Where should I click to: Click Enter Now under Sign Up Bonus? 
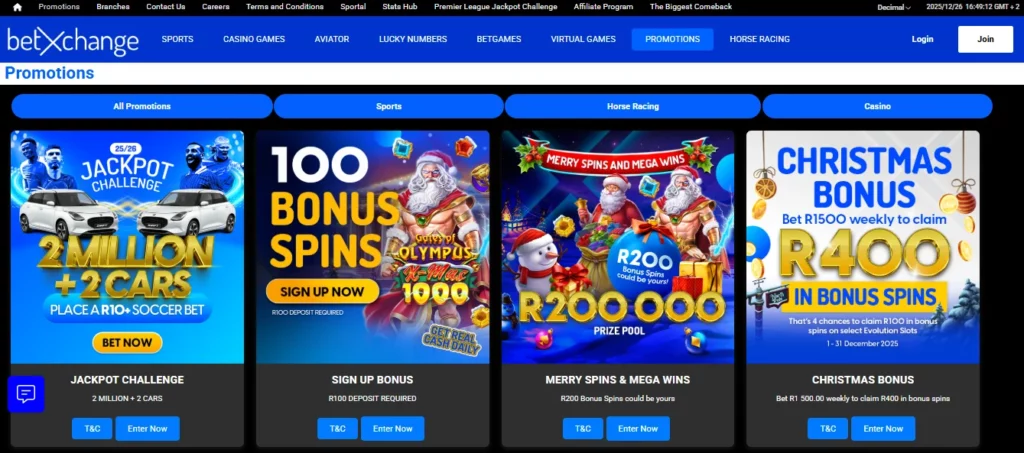coord(392,429)
